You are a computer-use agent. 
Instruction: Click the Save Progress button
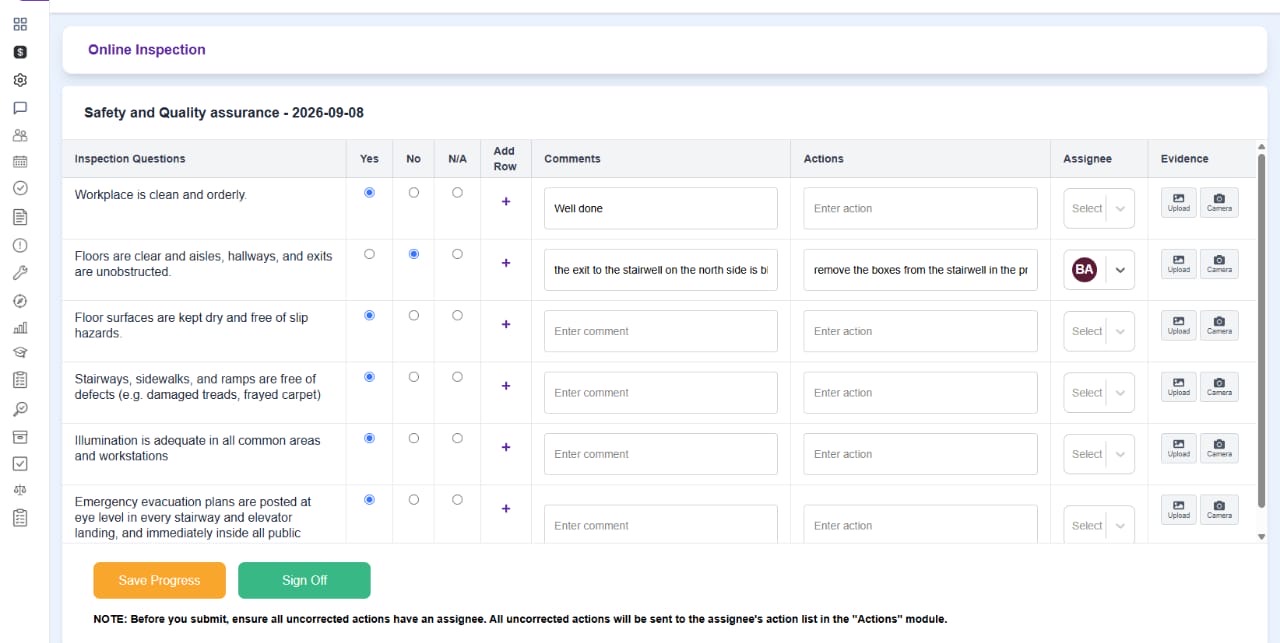tap(159, 580)
